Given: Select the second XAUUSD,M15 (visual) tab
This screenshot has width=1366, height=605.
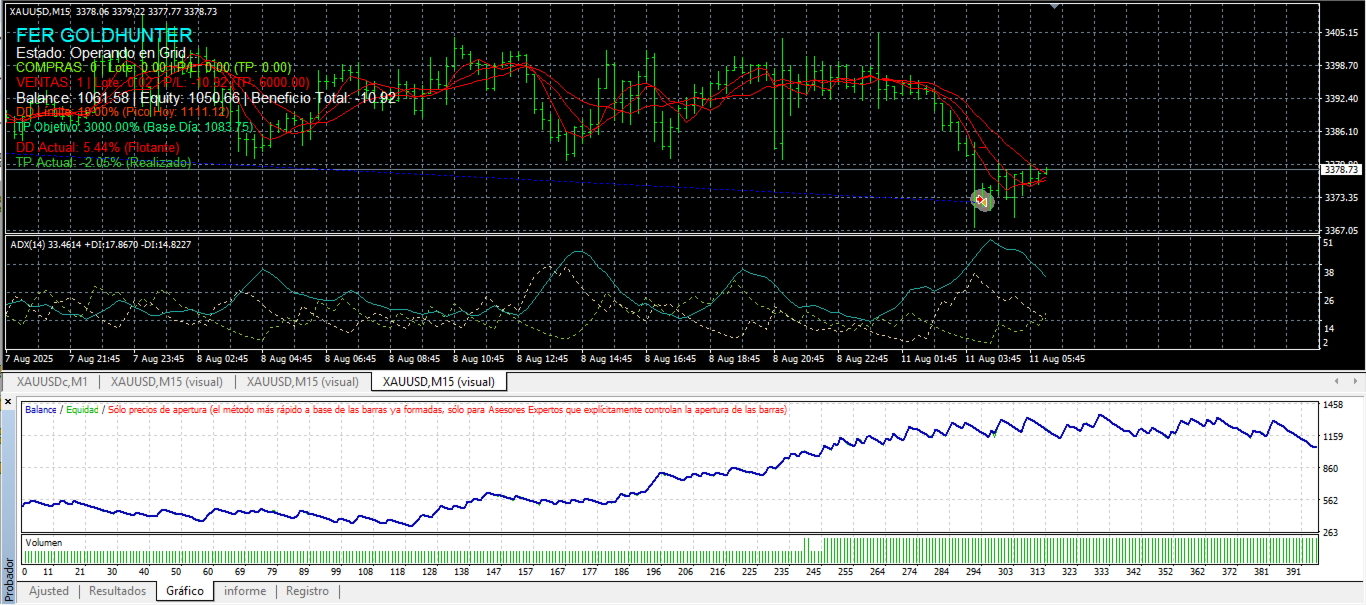Looking at the screenshot, I should 303,382.
